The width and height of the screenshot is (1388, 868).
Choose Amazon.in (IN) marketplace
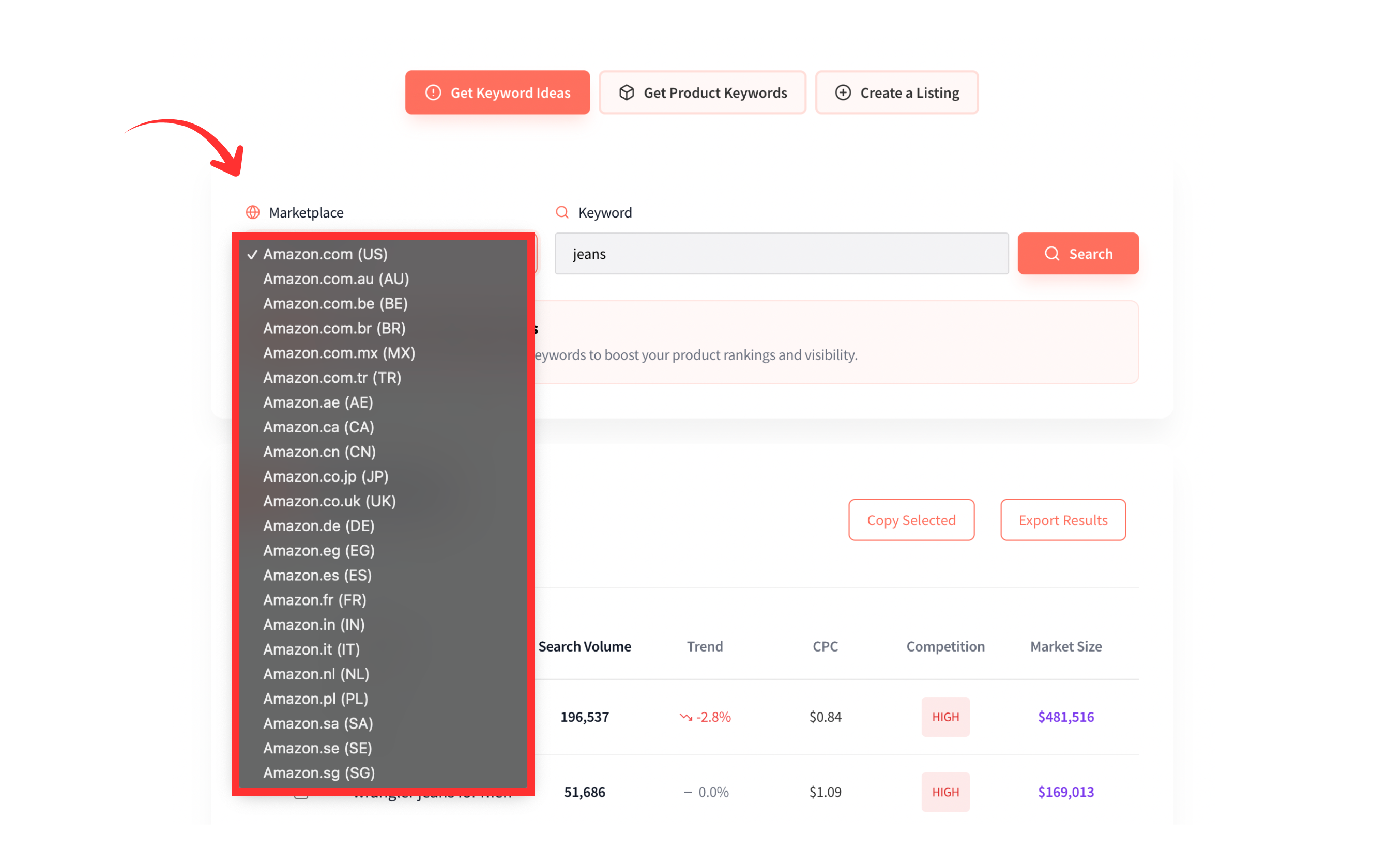coord(314,625)
